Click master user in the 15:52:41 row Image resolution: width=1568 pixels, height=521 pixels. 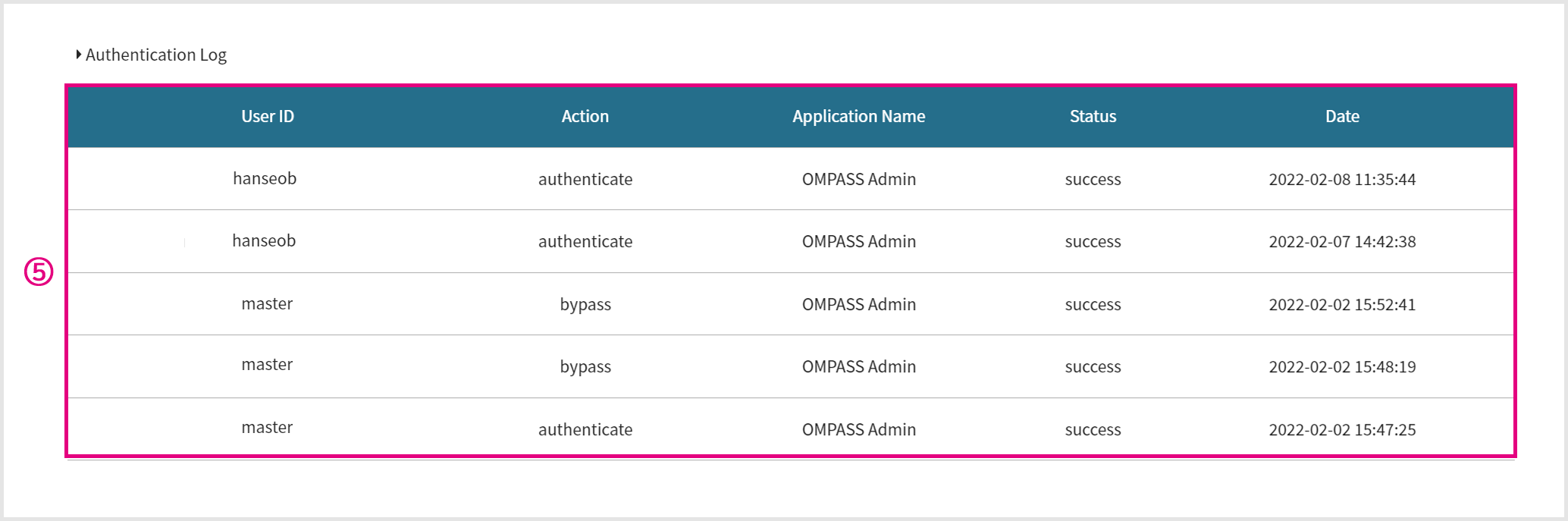(267, 303)
